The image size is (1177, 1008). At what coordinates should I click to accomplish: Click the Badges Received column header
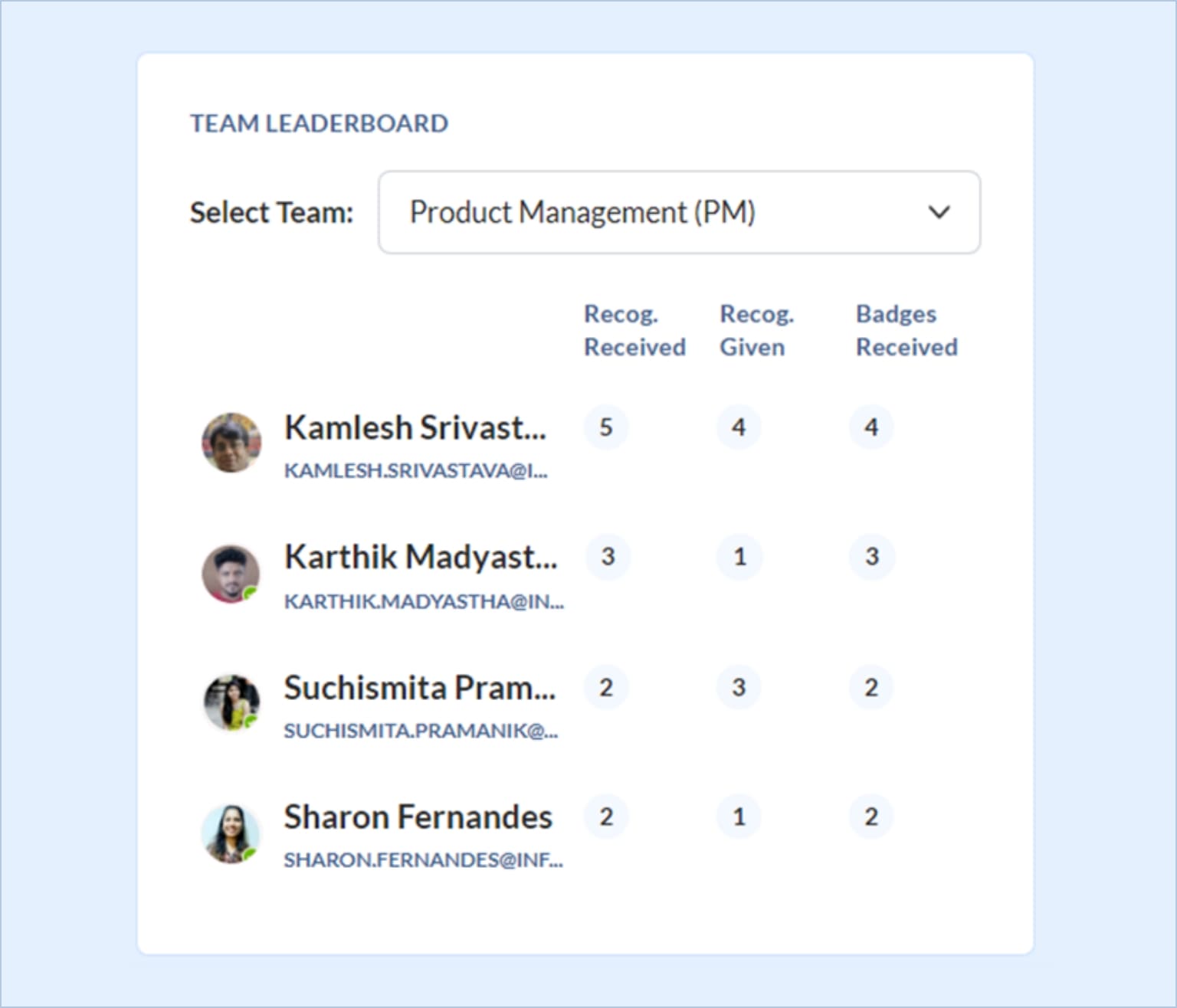coord(906,330)
